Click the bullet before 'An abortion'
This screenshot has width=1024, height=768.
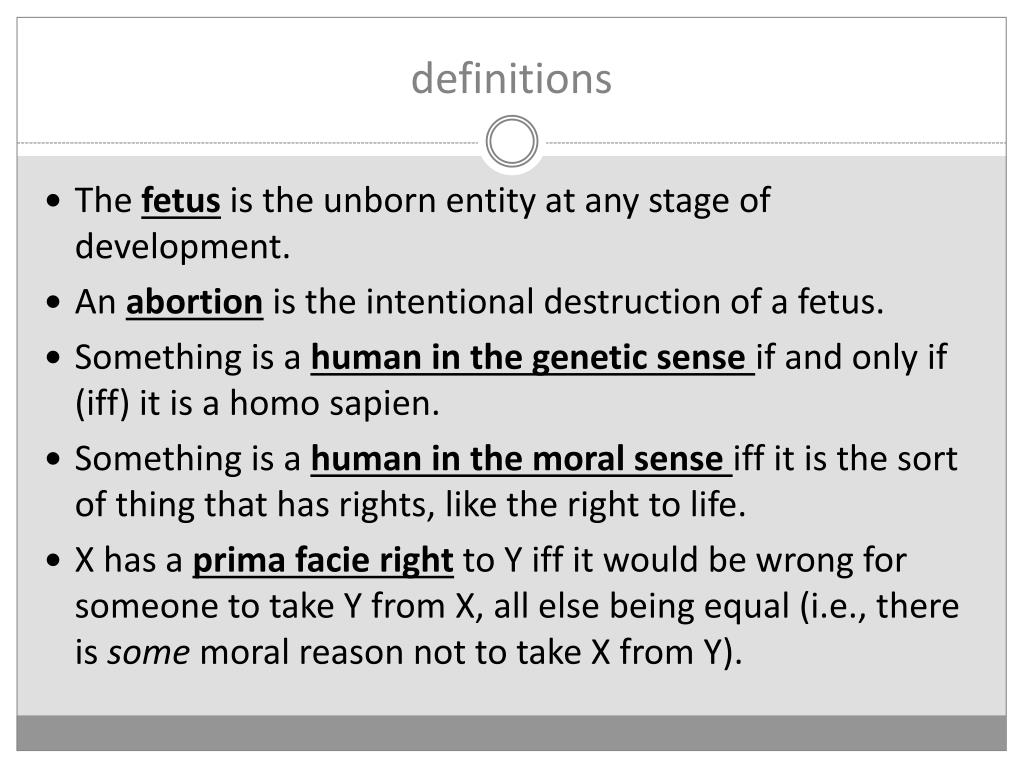54,302
